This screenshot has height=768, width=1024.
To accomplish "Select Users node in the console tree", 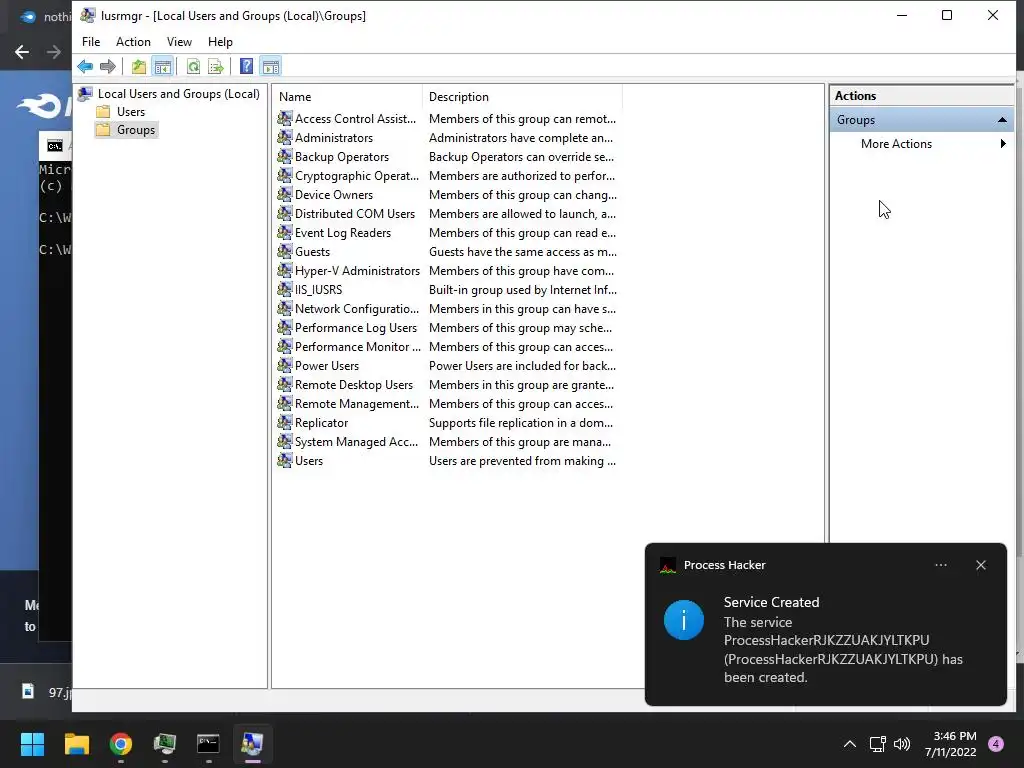I will [131, 112].
